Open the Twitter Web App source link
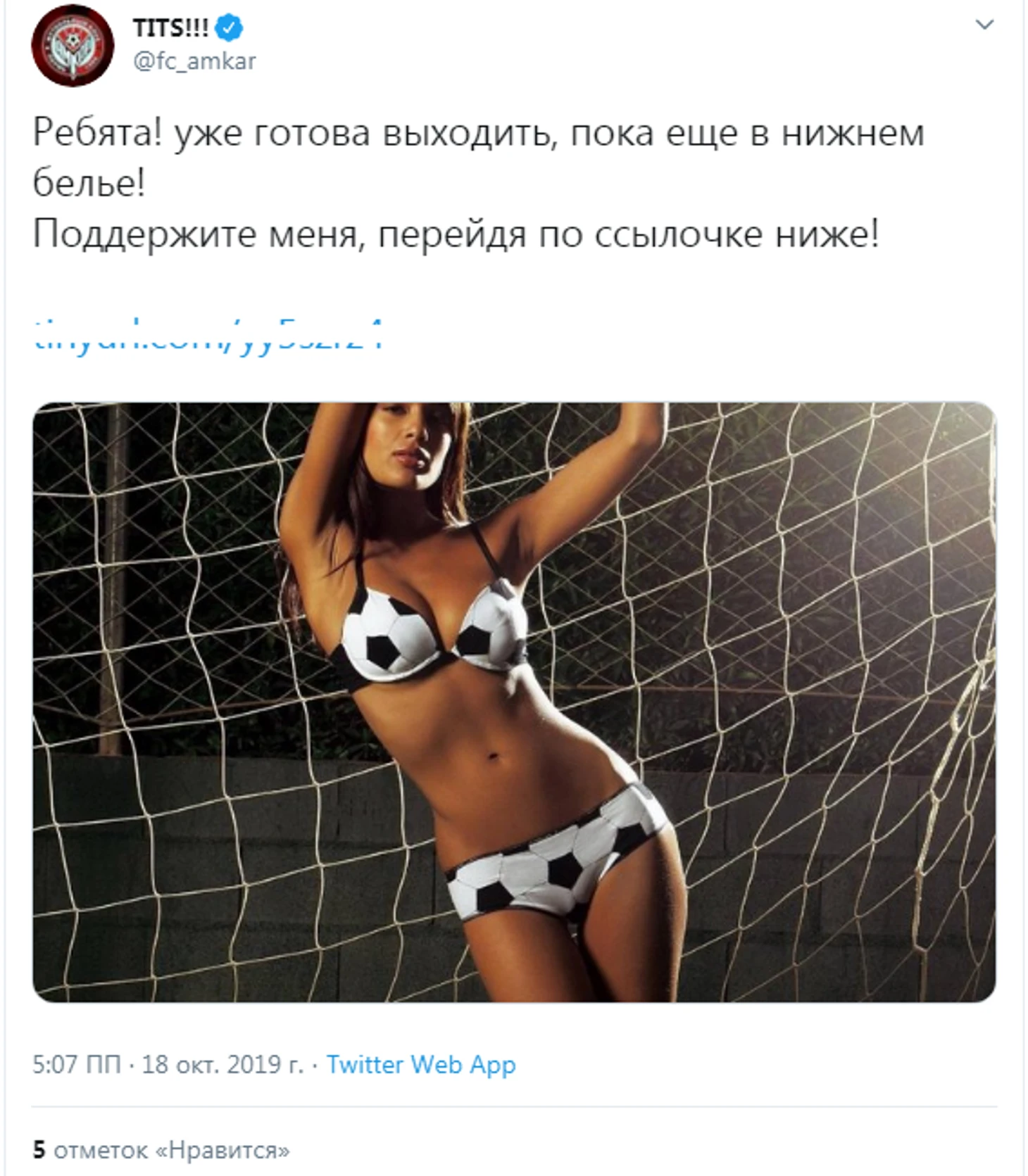Screen dimensions: 1028x1176 (x=421, y=1064)
